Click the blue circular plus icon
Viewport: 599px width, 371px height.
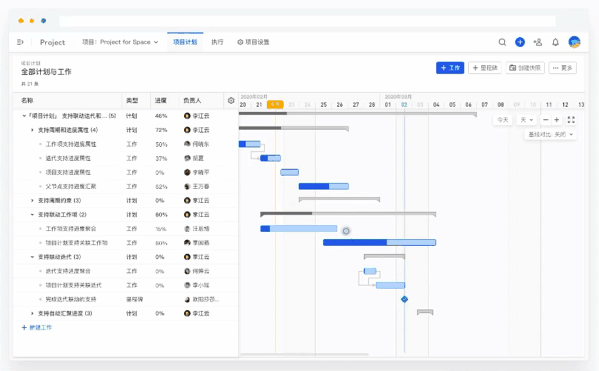tap(520, 42)
